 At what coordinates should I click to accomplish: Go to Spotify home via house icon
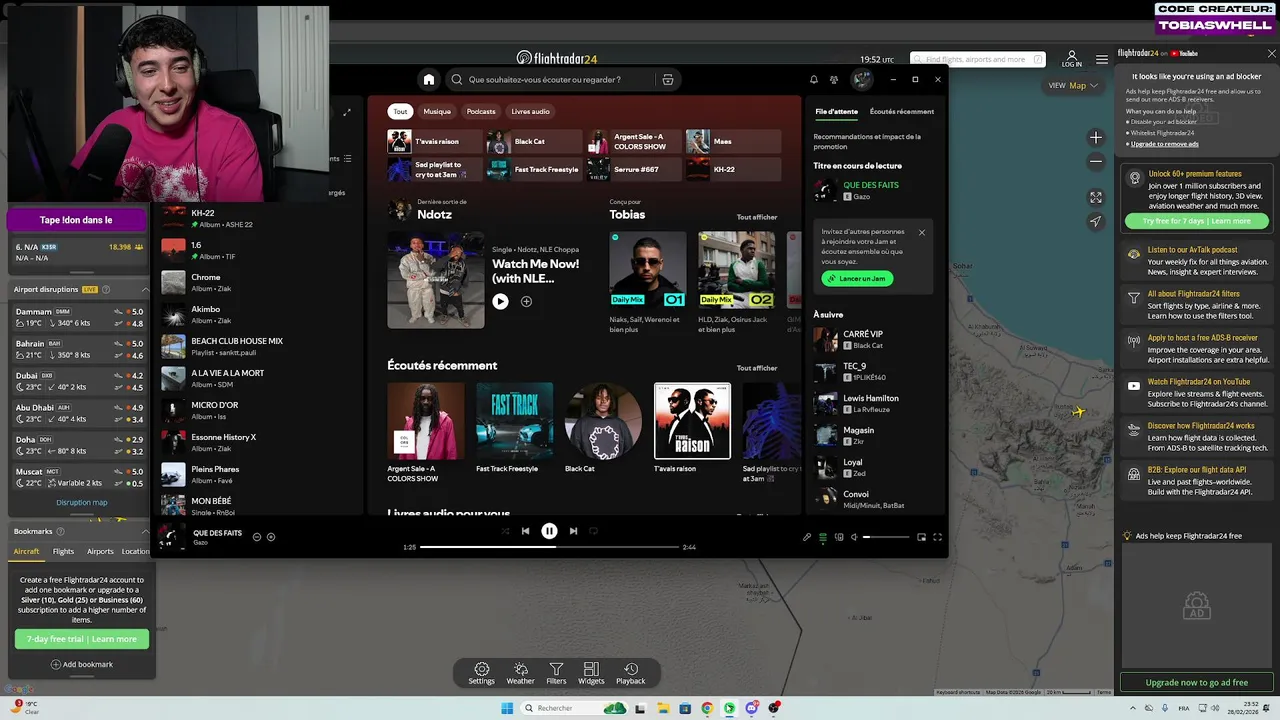pyautogui.click(x=429, y=80)
